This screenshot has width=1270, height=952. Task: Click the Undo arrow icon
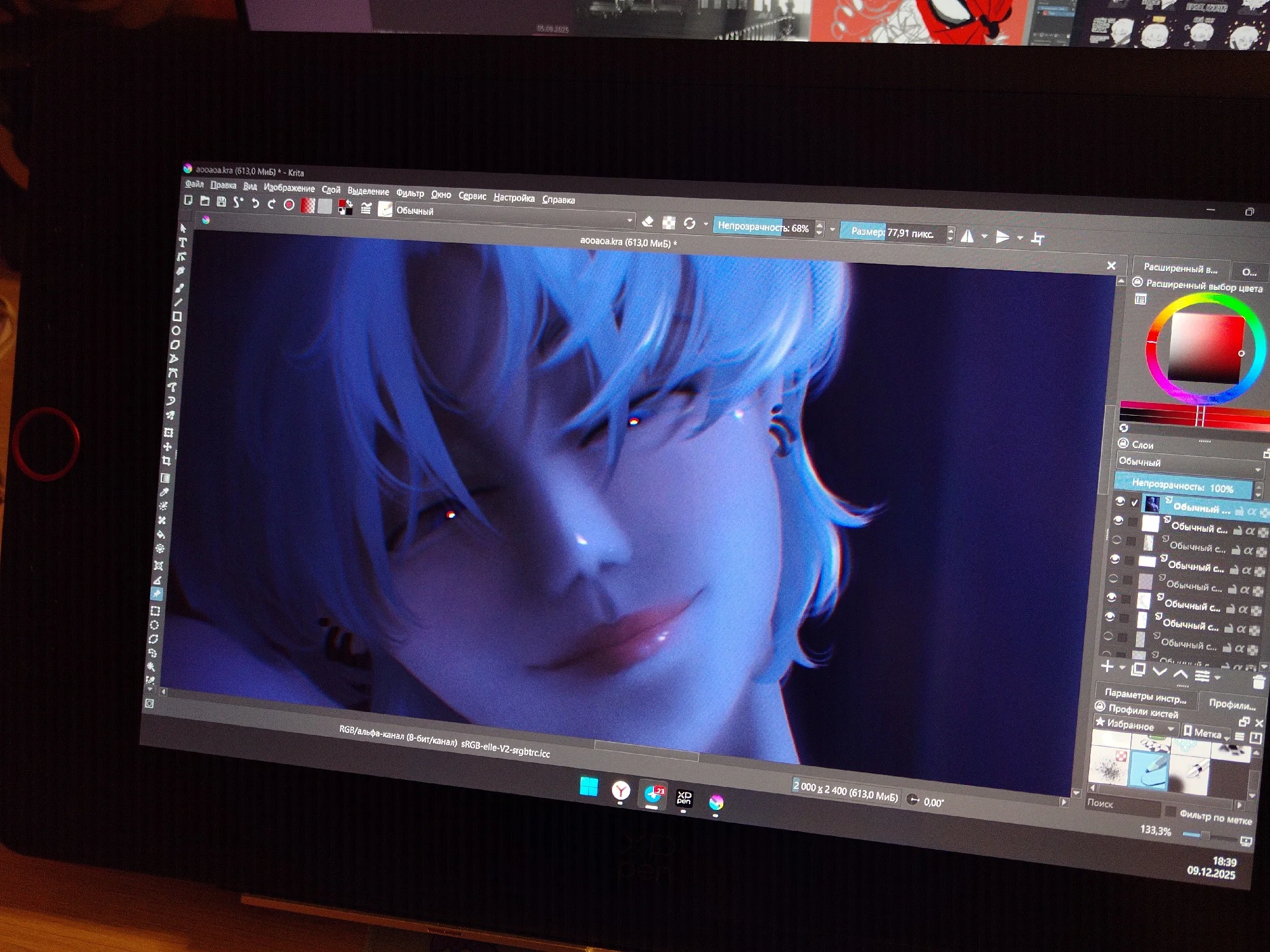pos(255,204)
